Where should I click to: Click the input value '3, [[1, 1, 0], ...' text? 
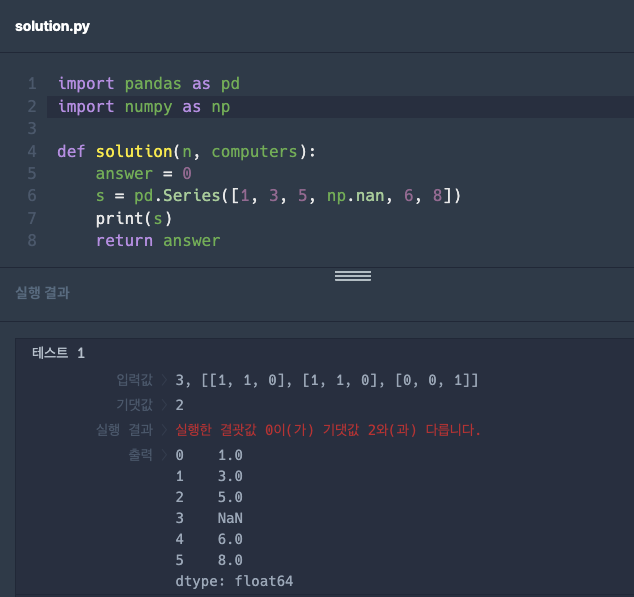point(327,380)
